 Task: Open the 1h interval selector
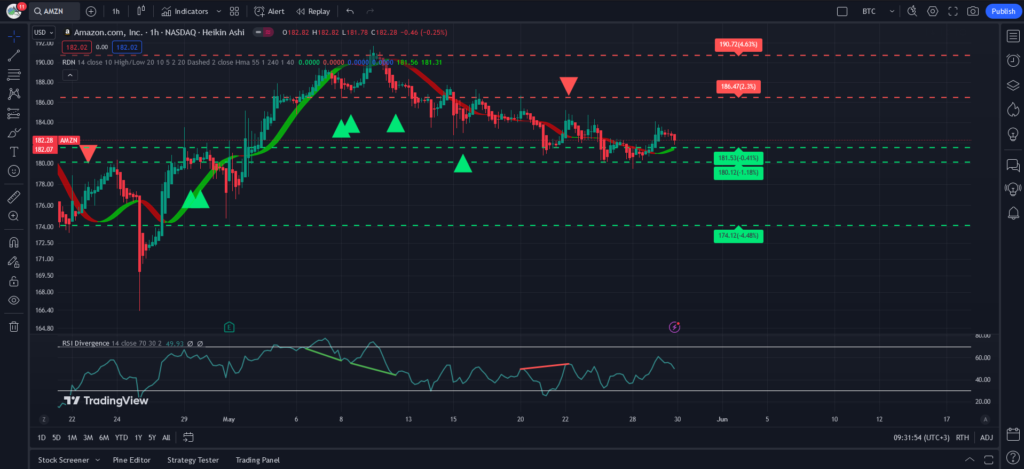116,11
